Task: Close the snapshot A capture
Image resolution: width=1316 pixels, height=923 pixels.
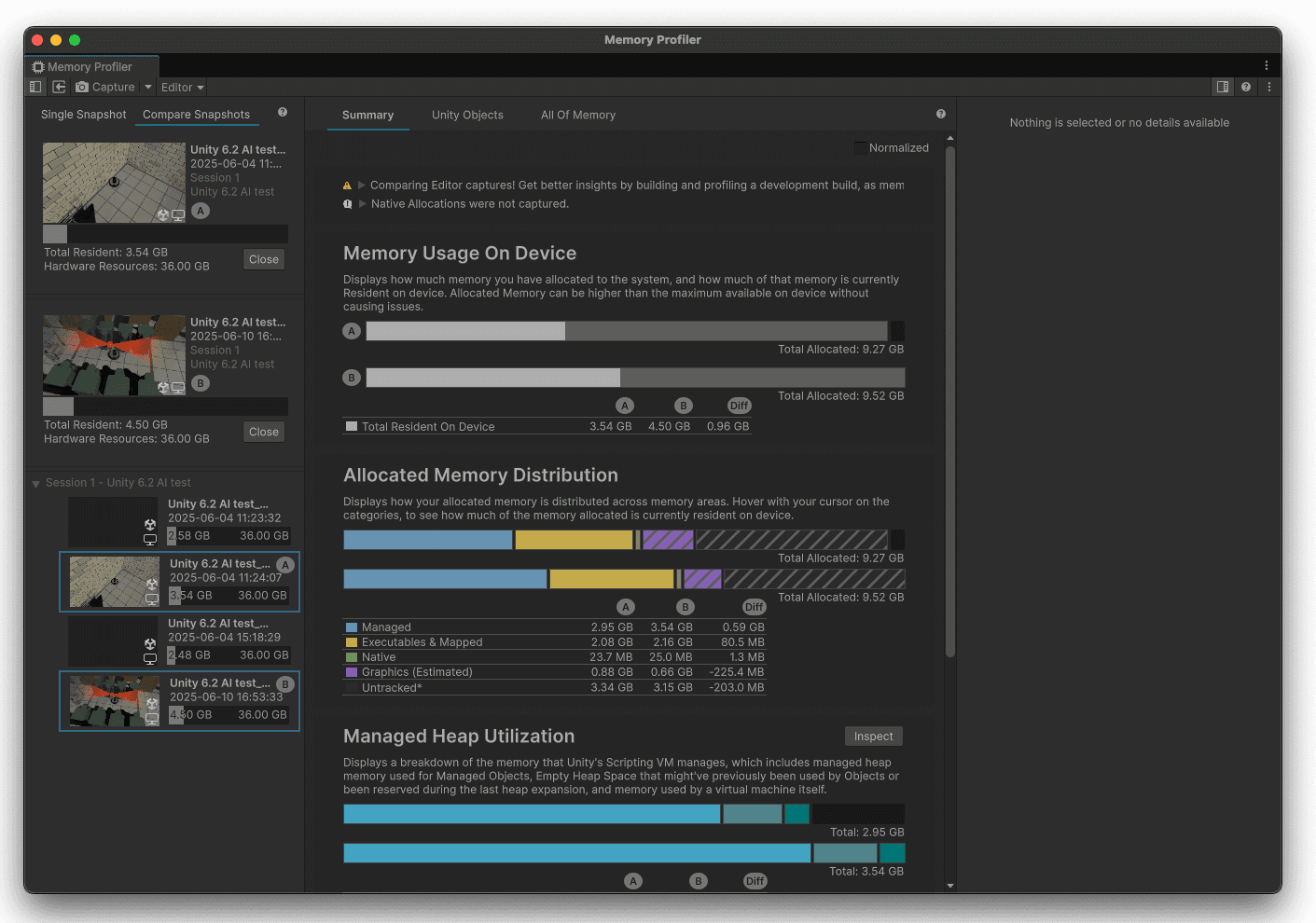Action: pos(263,259)
